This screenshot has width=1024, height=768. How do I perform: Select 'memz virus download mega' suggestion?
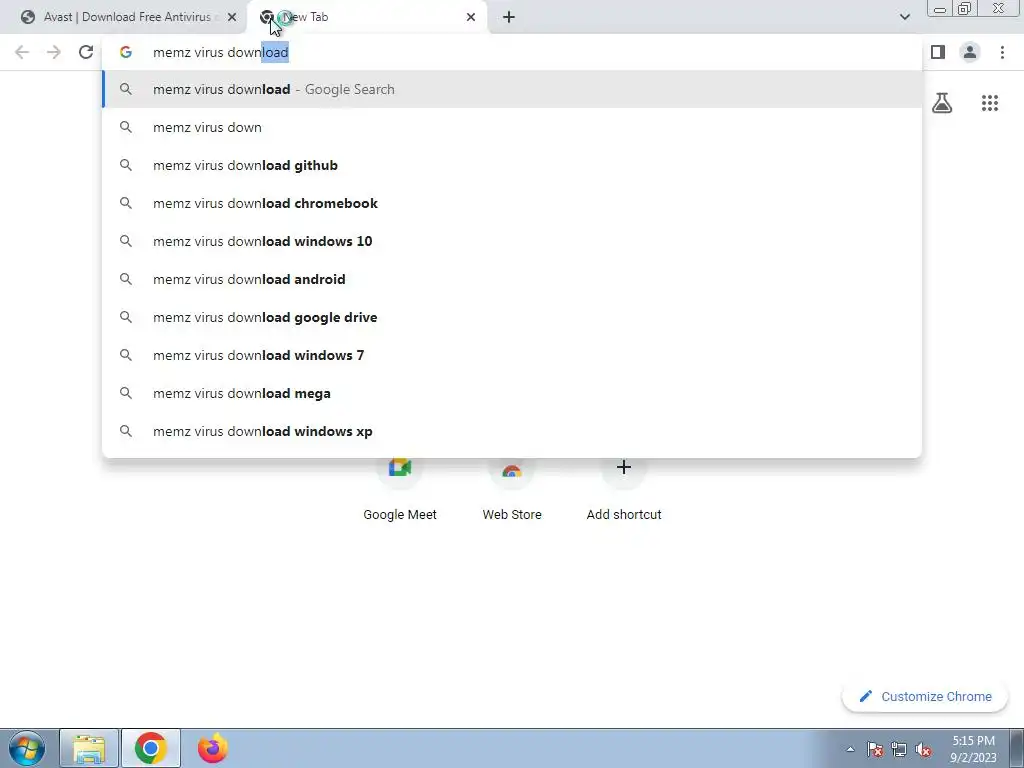[x=512, y=393]
